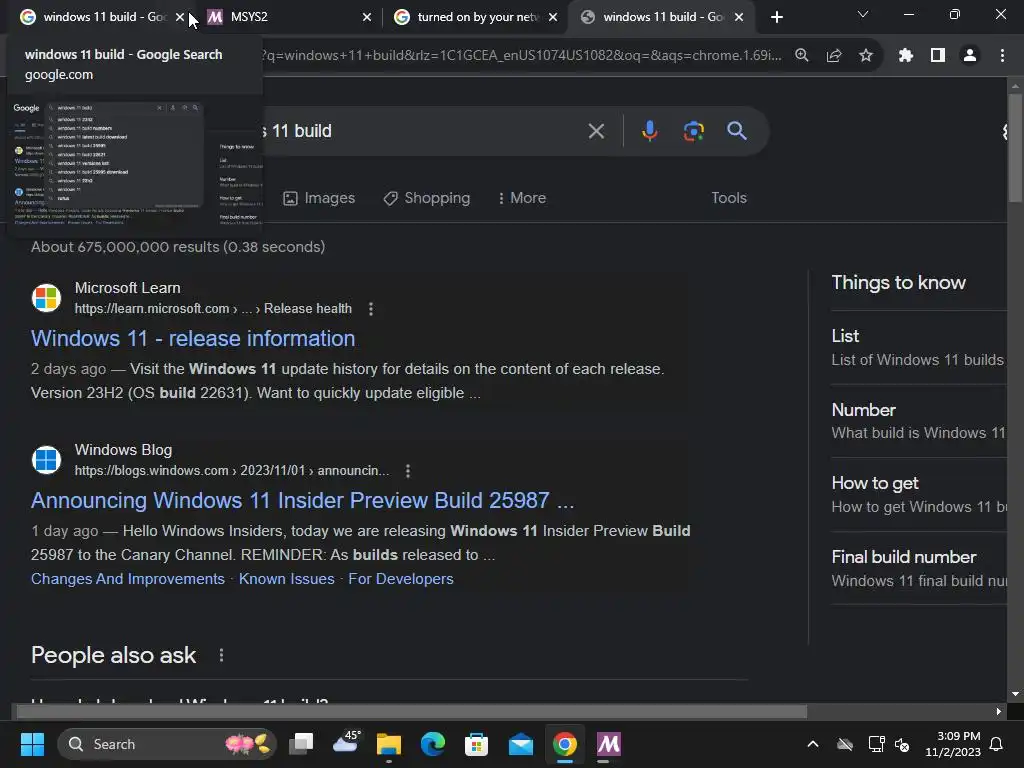Switch to the Shopping results

tap(426, 198)
